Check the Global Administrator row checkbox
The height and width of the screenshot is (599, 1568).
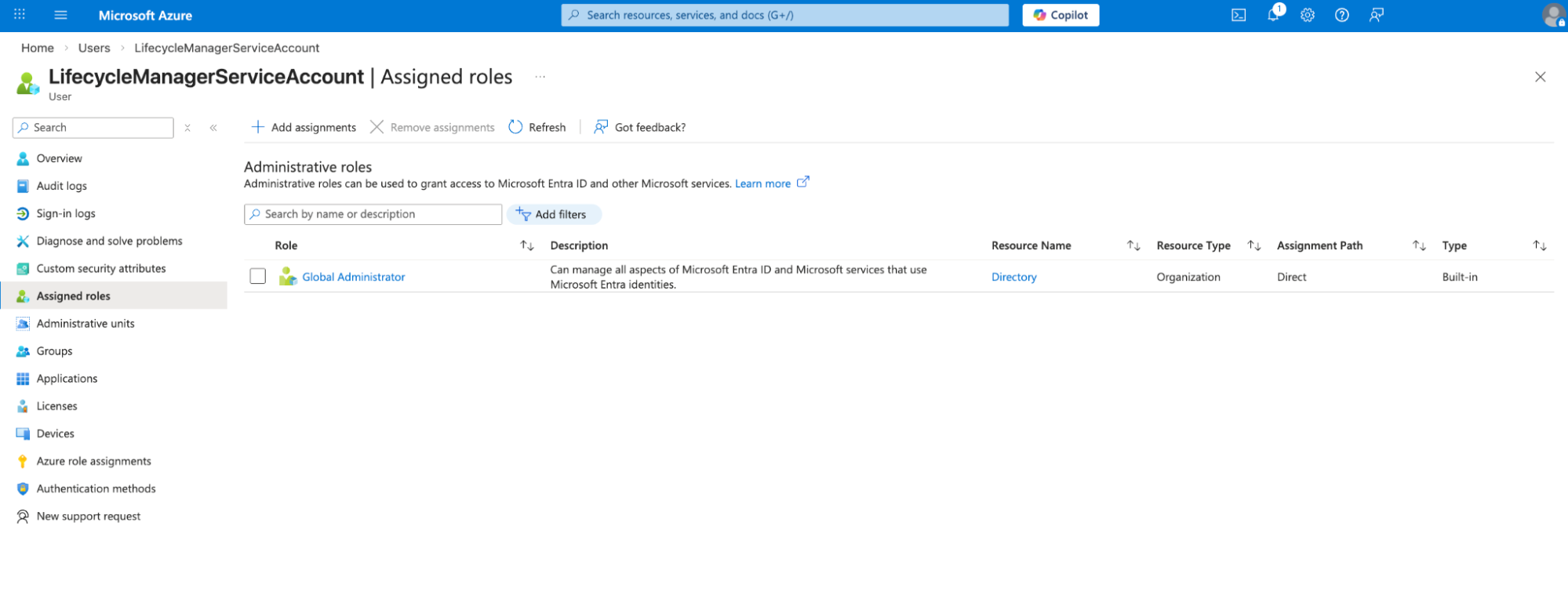tap(258, 276)
